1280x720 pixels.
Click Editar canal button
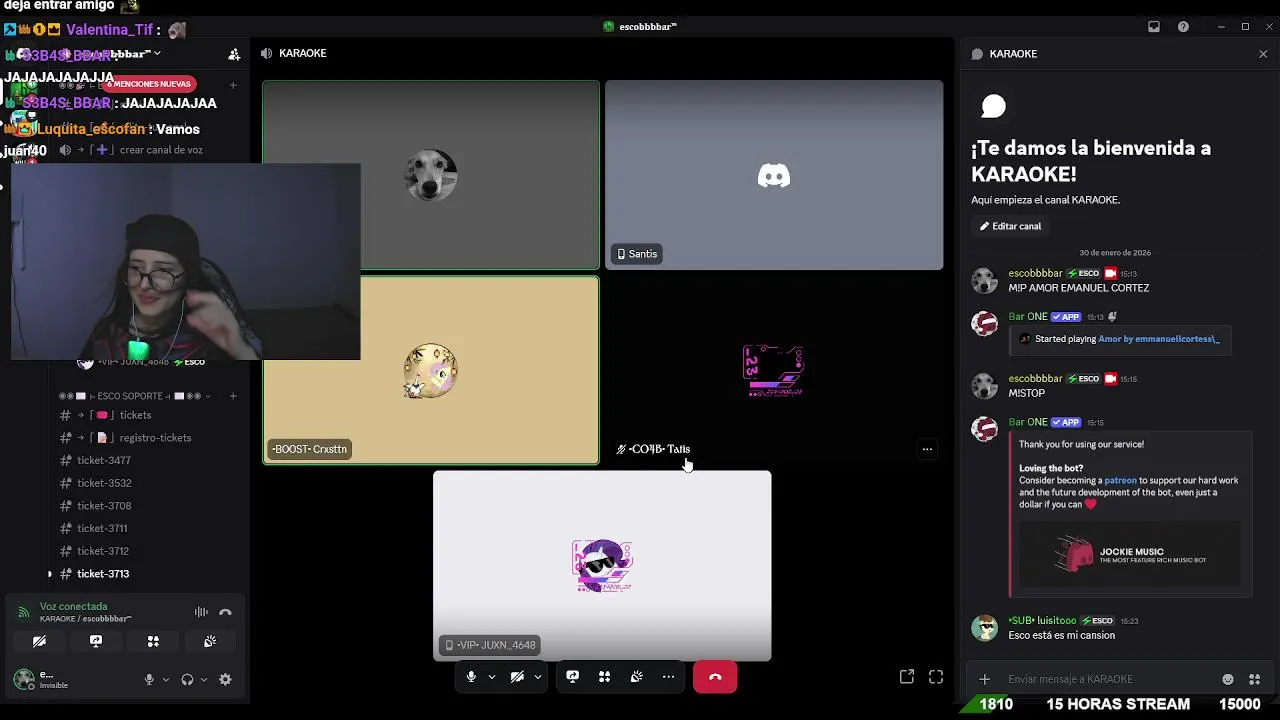pos(1010,226)
